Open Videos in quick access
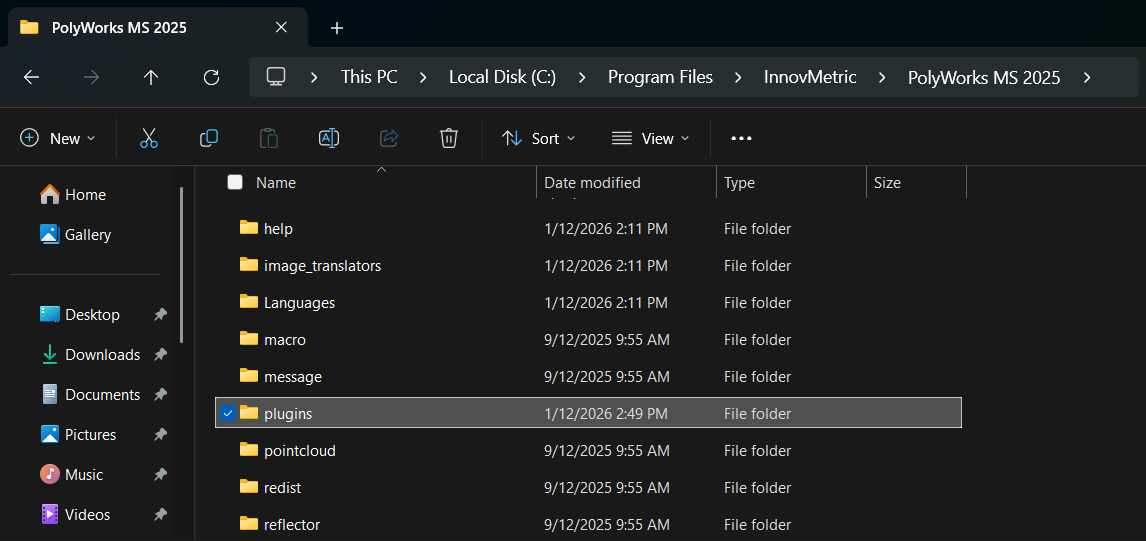 [75, 515]
